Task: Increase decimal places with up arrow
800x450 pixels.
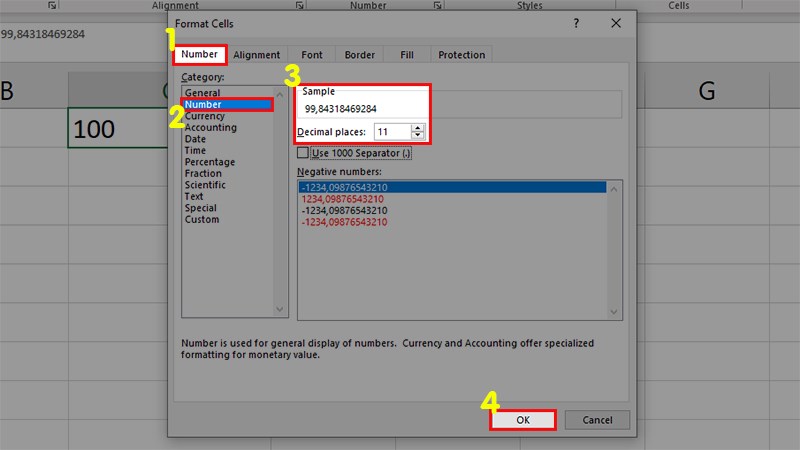Action: tap(418, 127)
